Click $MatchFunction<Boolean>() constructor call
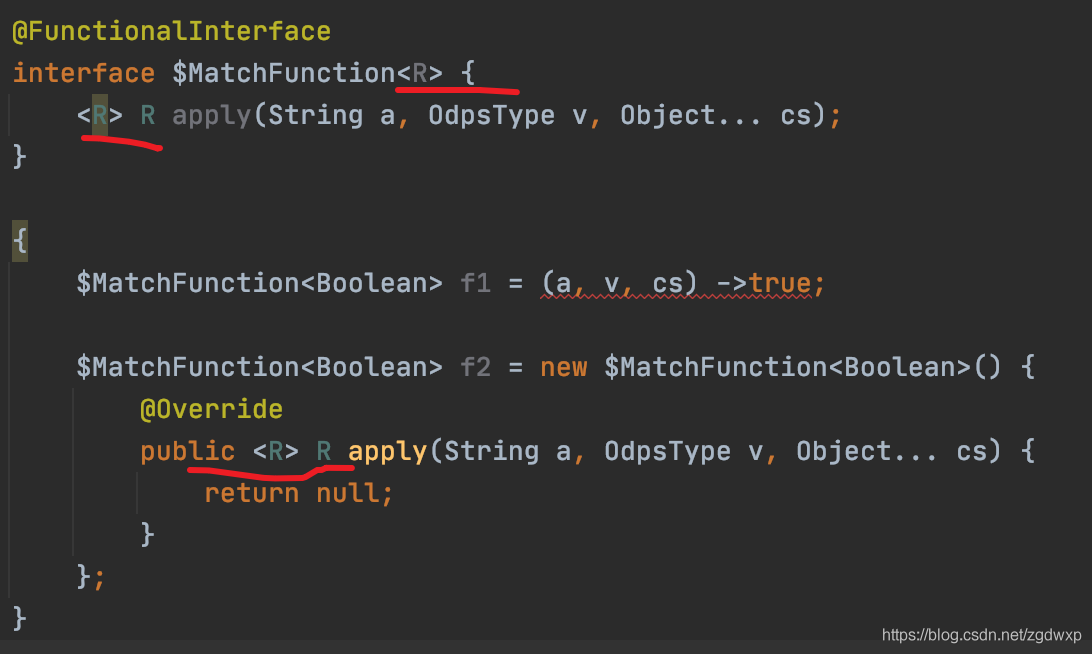The width and height of the screenshot is (1092, 654). point(802,367)
